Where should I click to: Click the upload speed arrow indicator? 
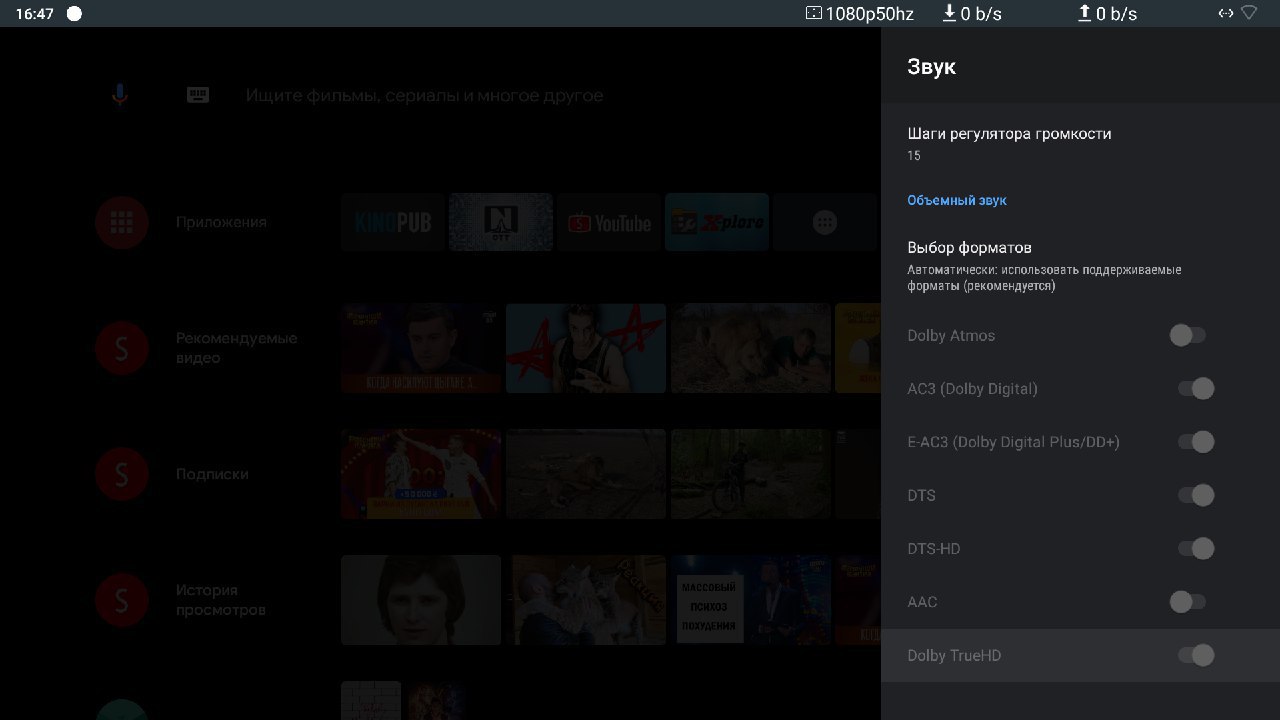1084,13
